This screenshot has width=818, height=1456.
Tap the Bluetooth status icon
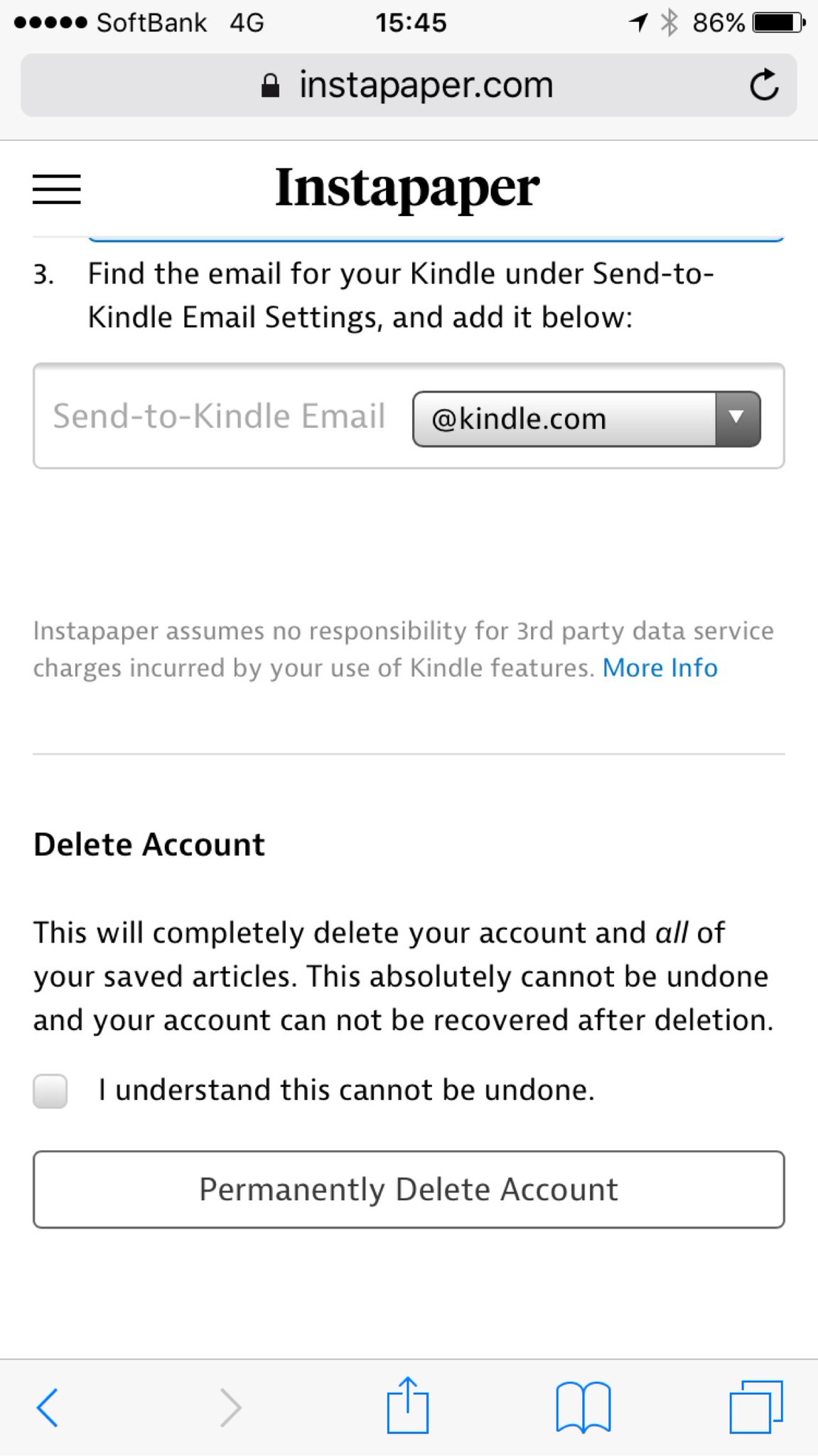click(669, 23)
